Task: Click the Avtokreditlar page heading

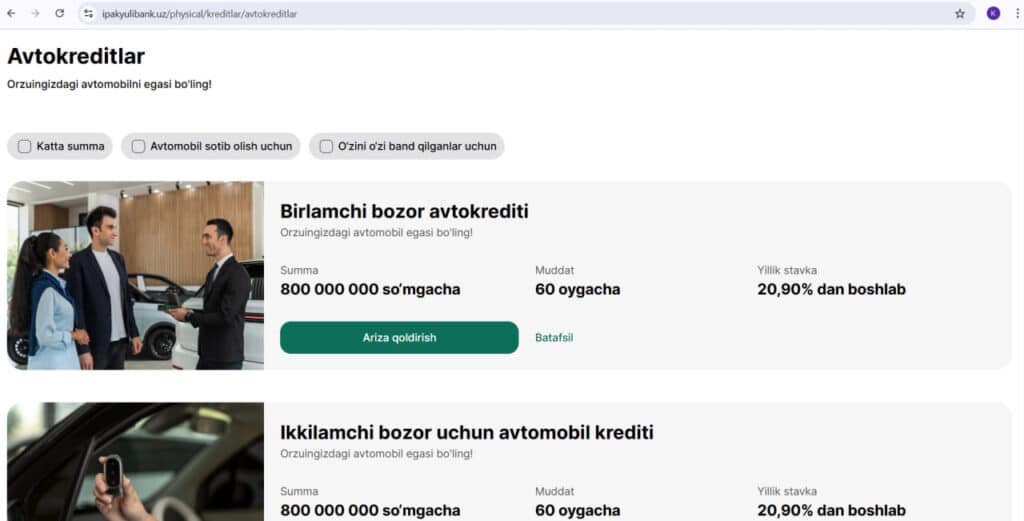Action: pos(76,56)
